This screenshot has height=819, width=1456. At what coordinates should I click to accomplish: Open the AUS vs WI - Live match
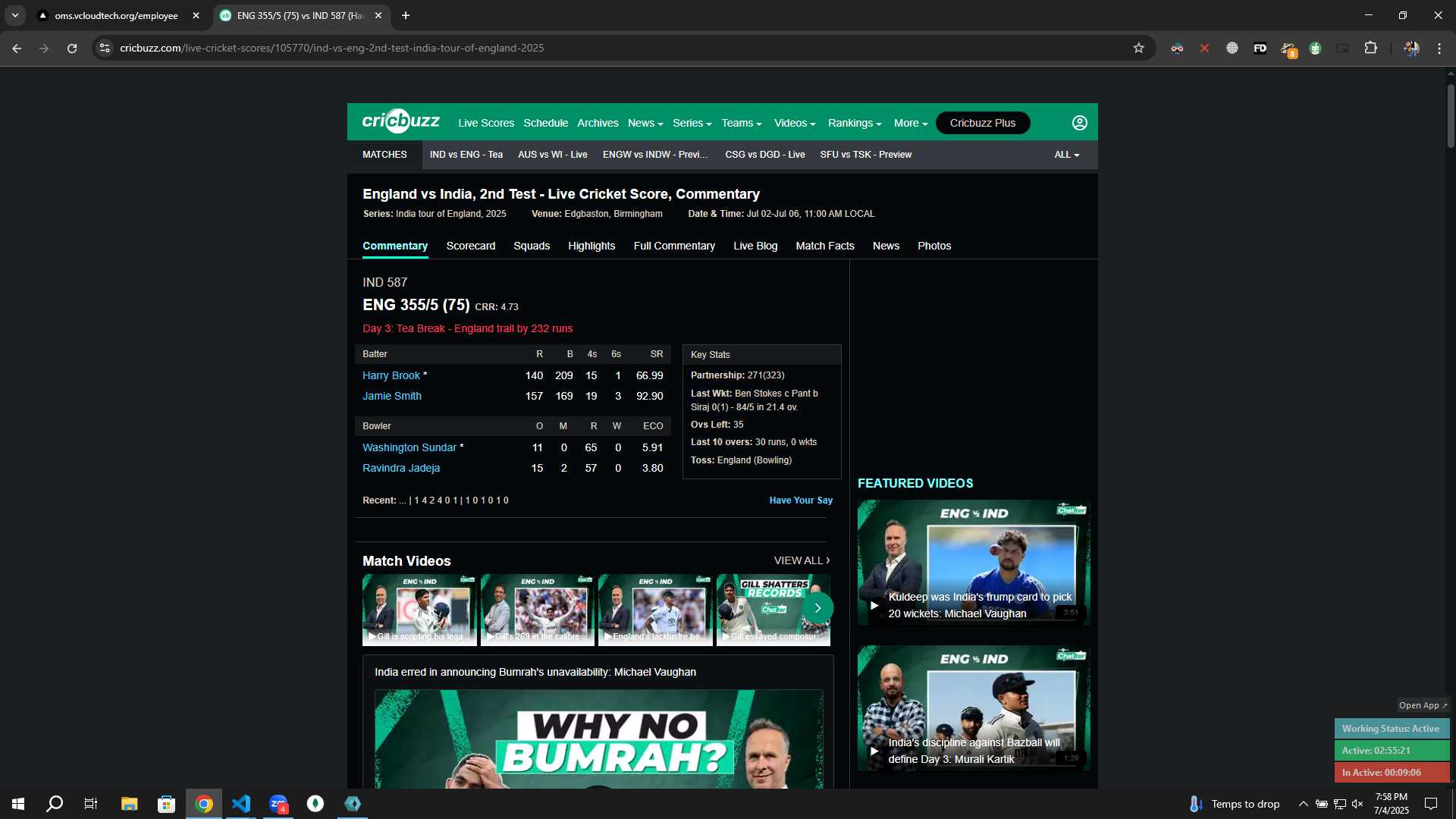tap(553, 155)
